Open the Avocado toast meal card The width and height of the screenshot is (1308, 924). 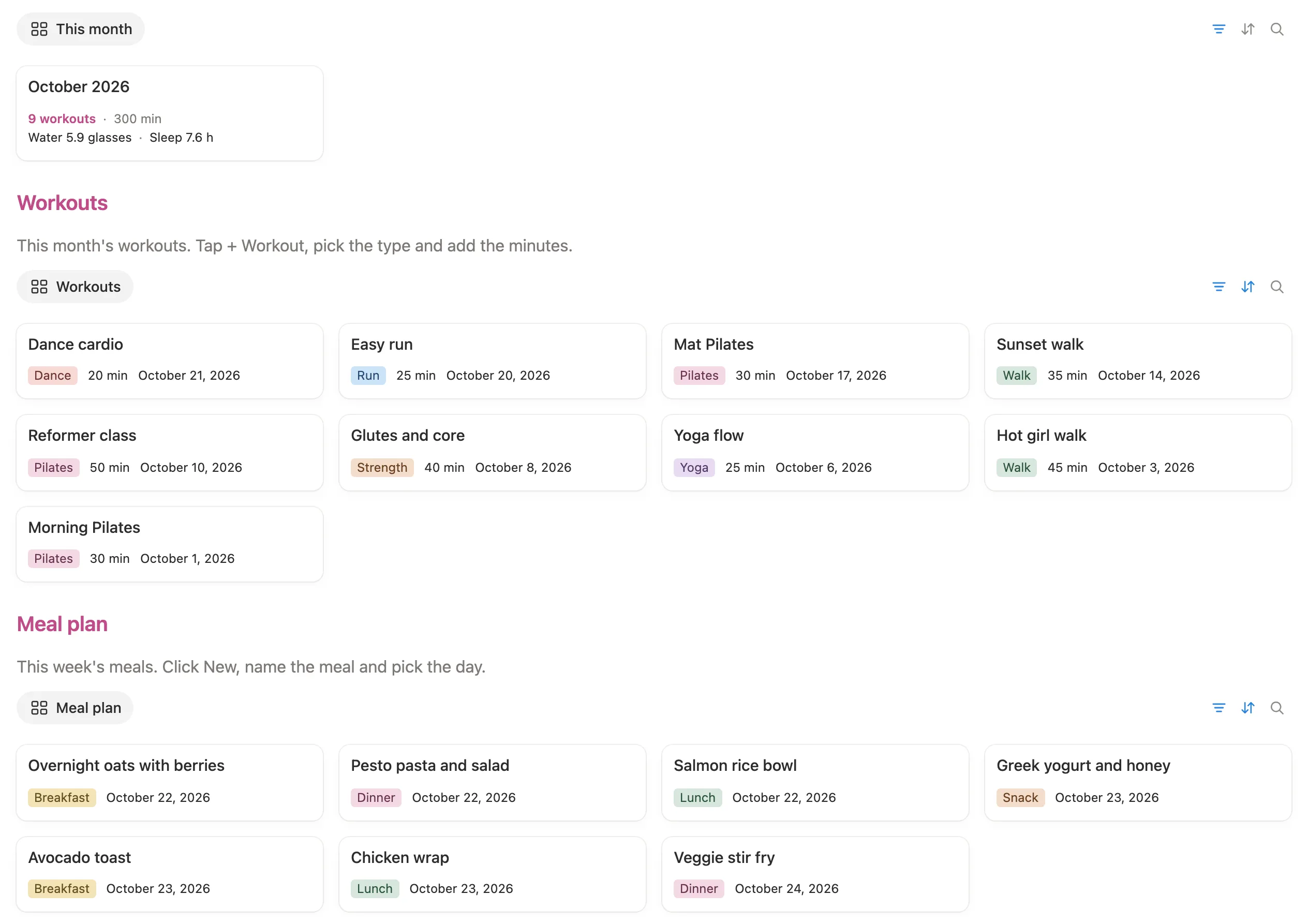point(170,874)
